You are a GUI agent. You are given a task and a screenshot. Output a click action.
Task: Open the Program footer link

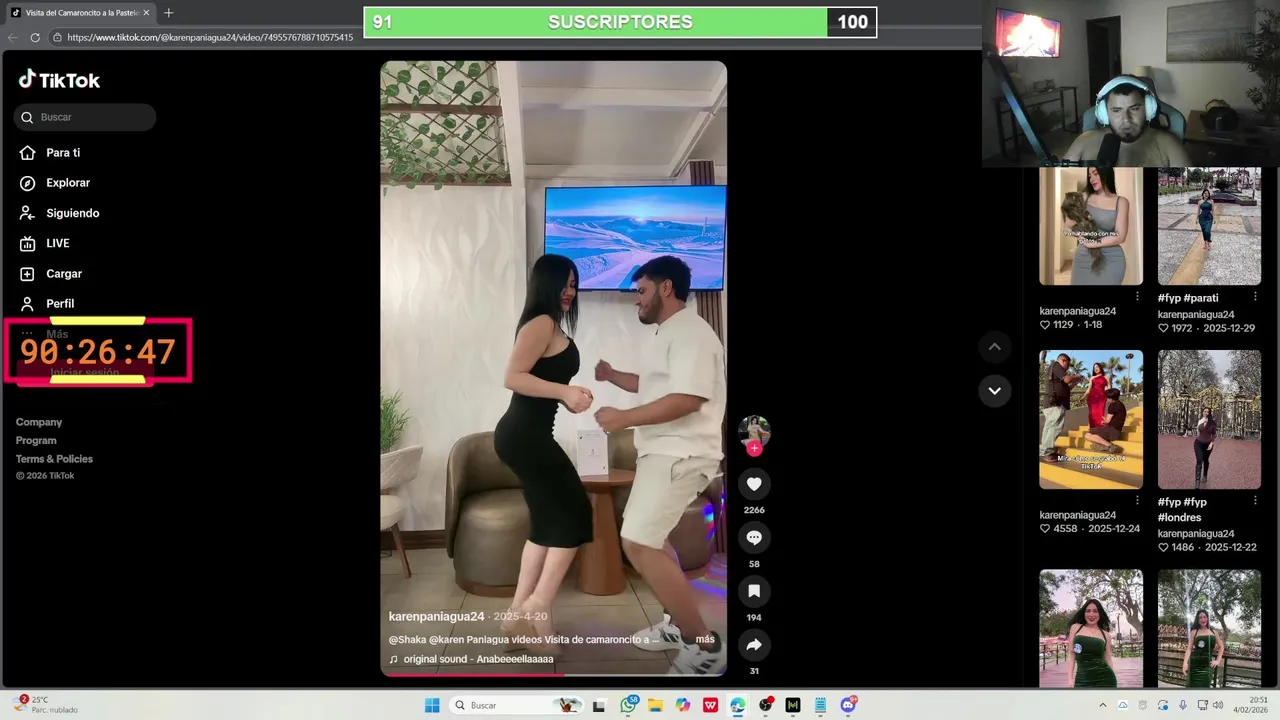[x=36, y=440]
